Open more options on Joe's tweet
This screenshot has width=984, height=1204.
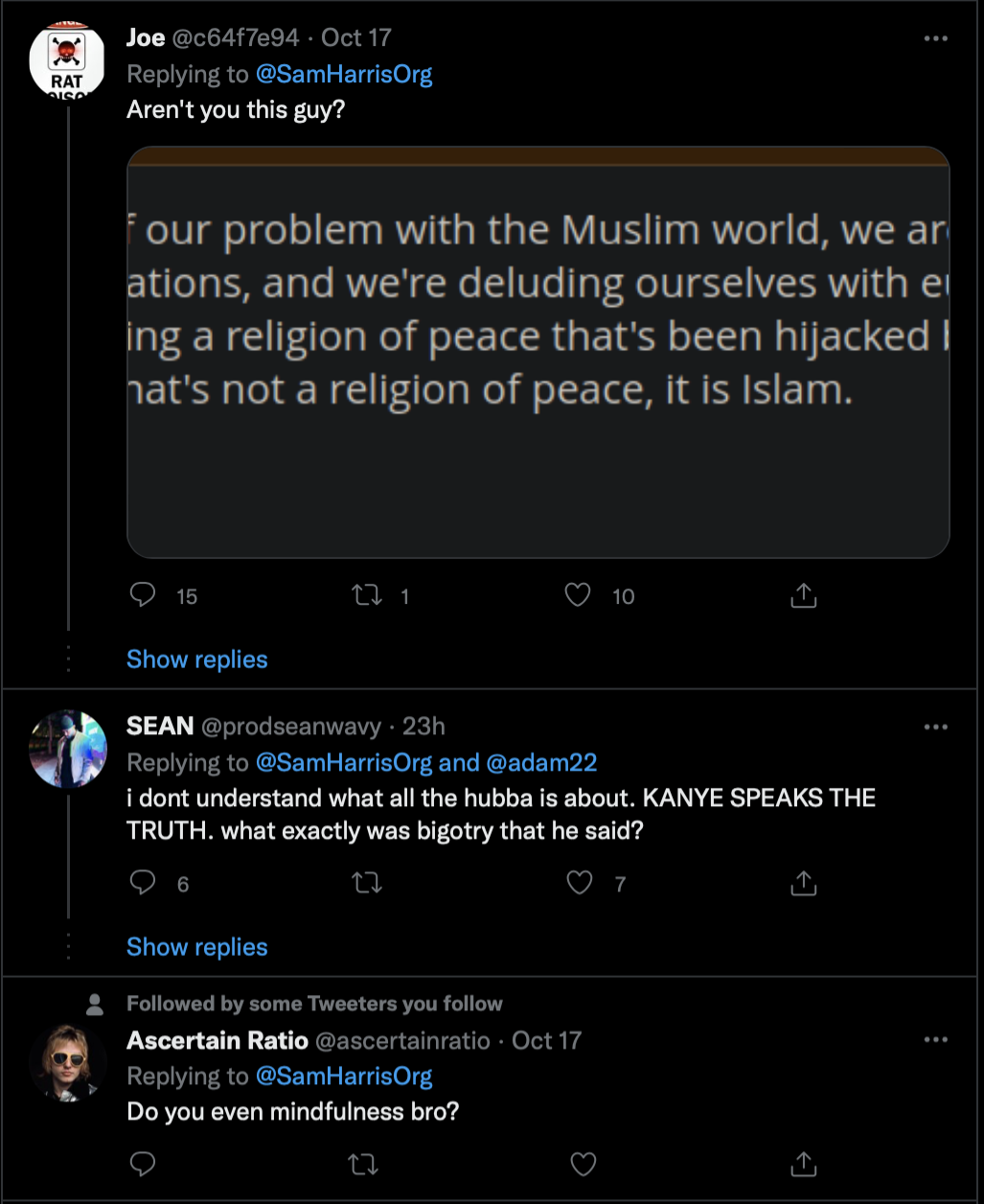click(x=935, y=38)
